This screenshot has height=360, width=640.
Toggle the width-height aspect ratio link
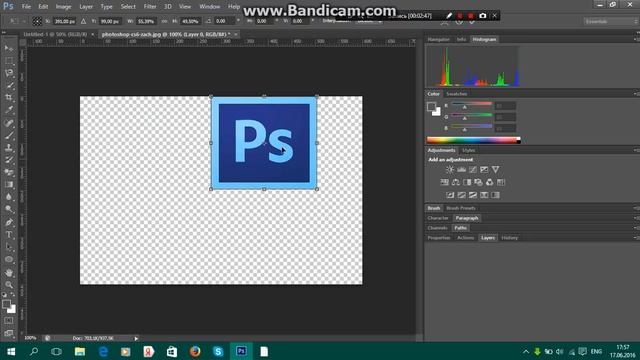164,21
